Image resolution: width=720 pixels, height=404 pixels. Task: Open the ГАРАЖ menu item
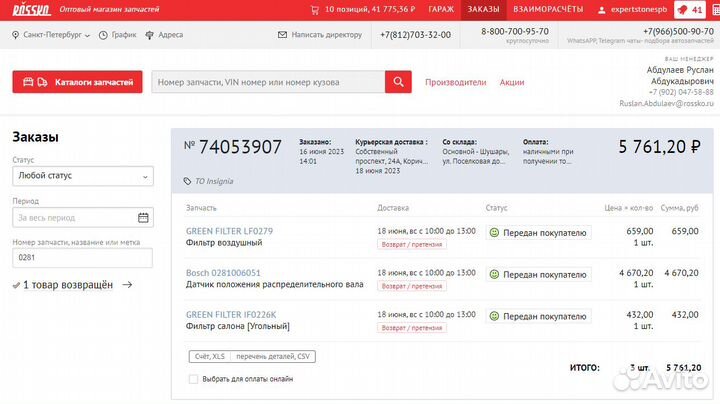pyautogui.click(x=441, y=10)
